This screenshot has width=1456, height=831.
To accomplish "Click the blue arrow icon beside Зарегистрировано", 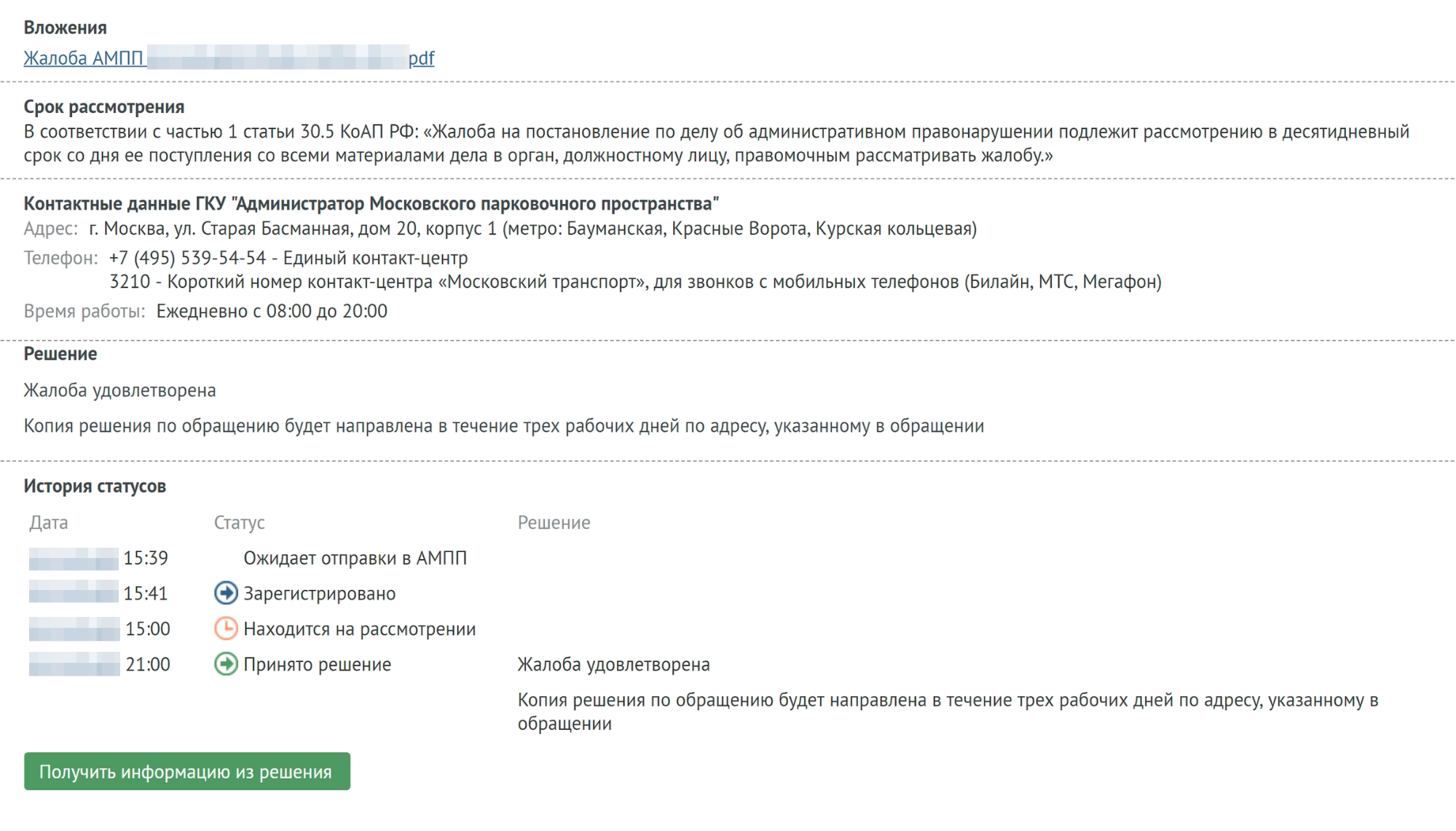I will tap(226, 594).
